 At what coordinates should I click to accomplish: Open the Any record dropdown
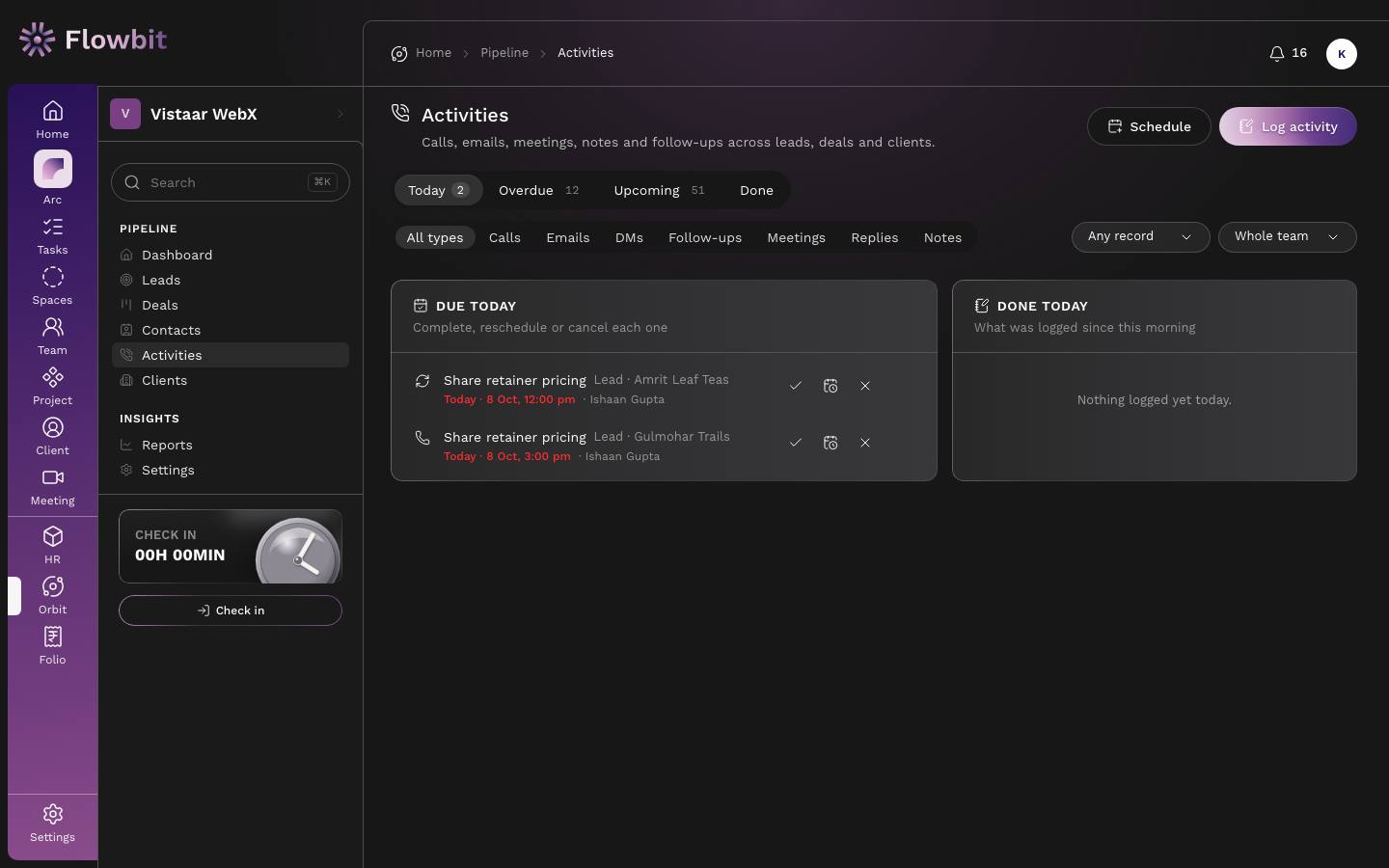[x=1140, y=237]
